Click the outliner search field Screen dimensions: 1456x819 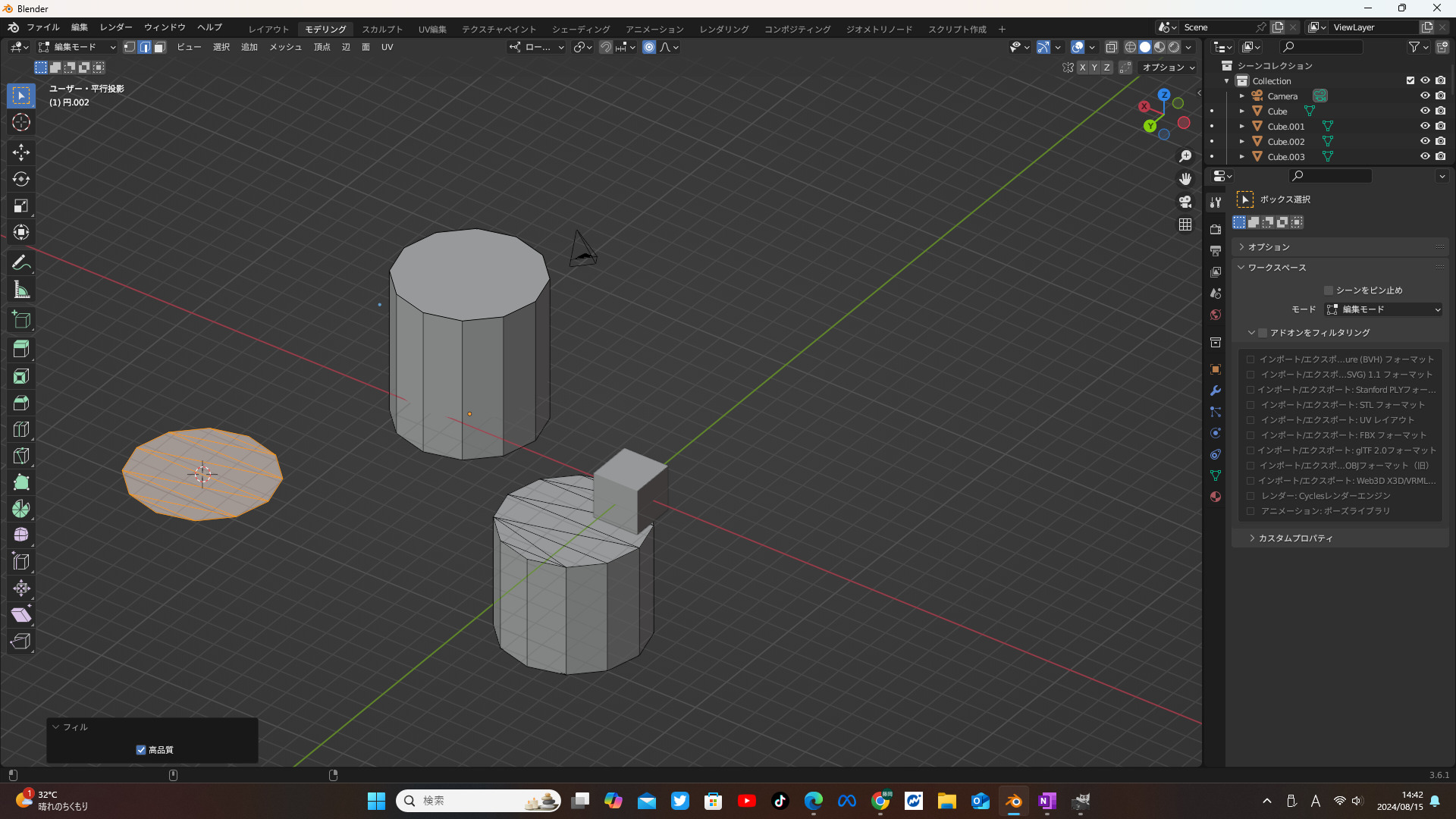1320,47
